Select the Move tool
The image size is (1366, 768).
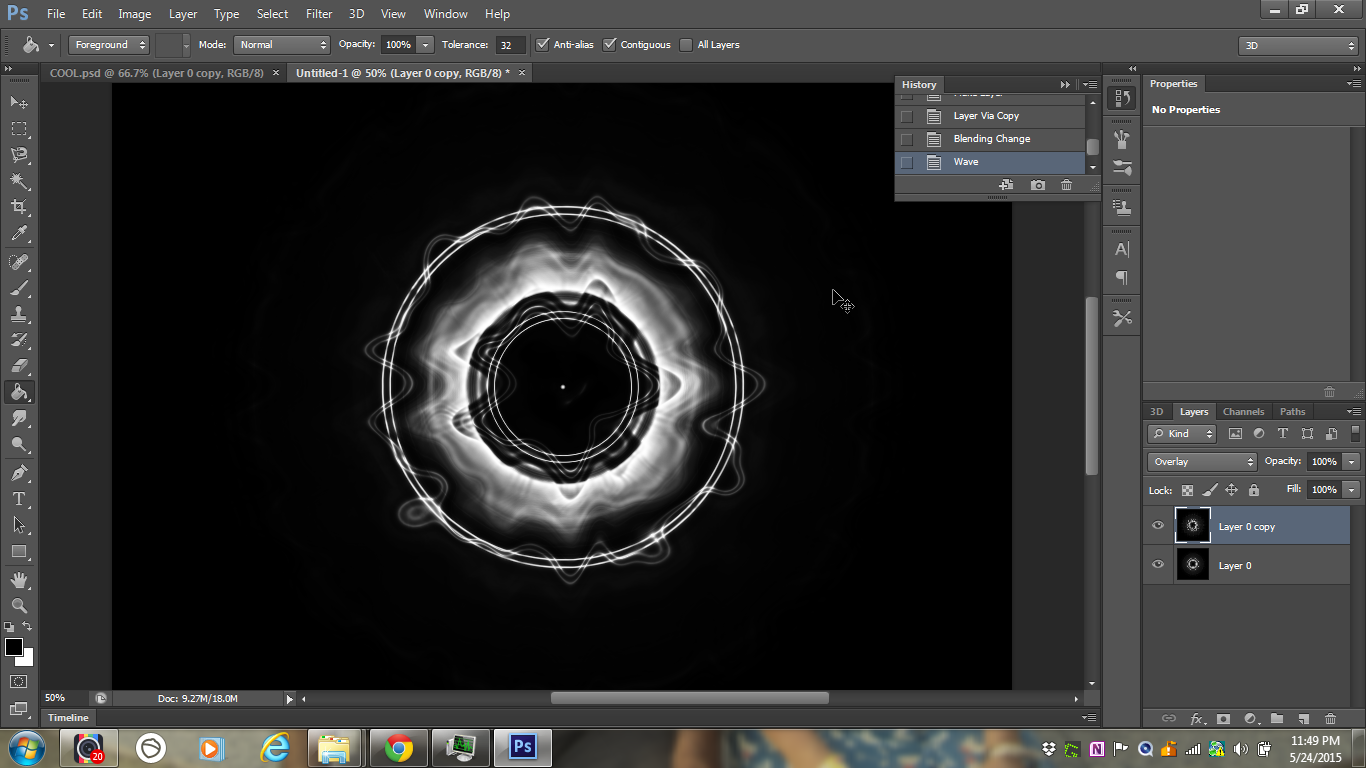(x=19, y=102)
